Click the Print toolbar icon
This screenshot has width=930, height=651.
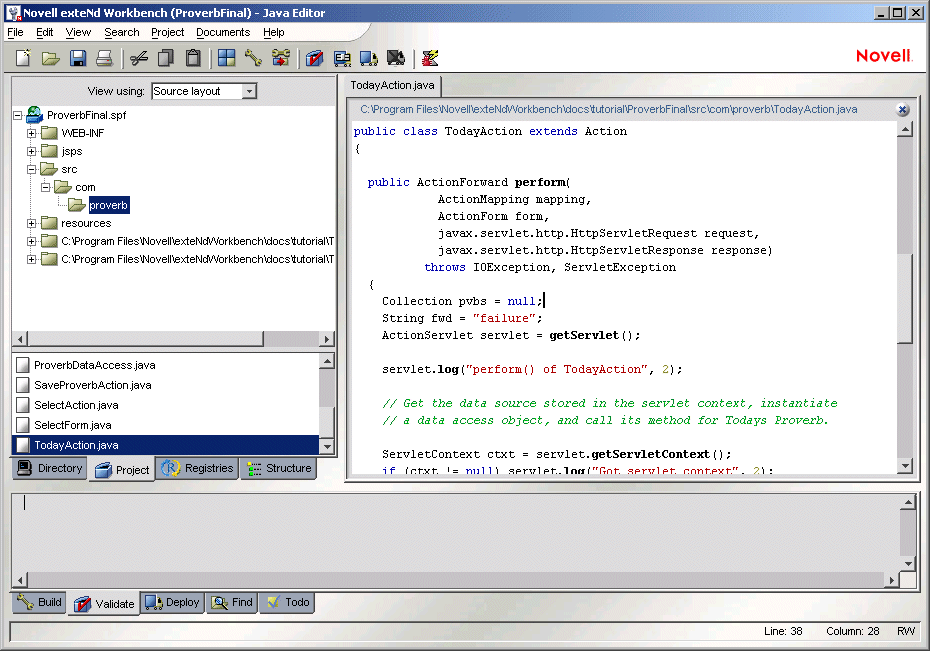(104, 58)
